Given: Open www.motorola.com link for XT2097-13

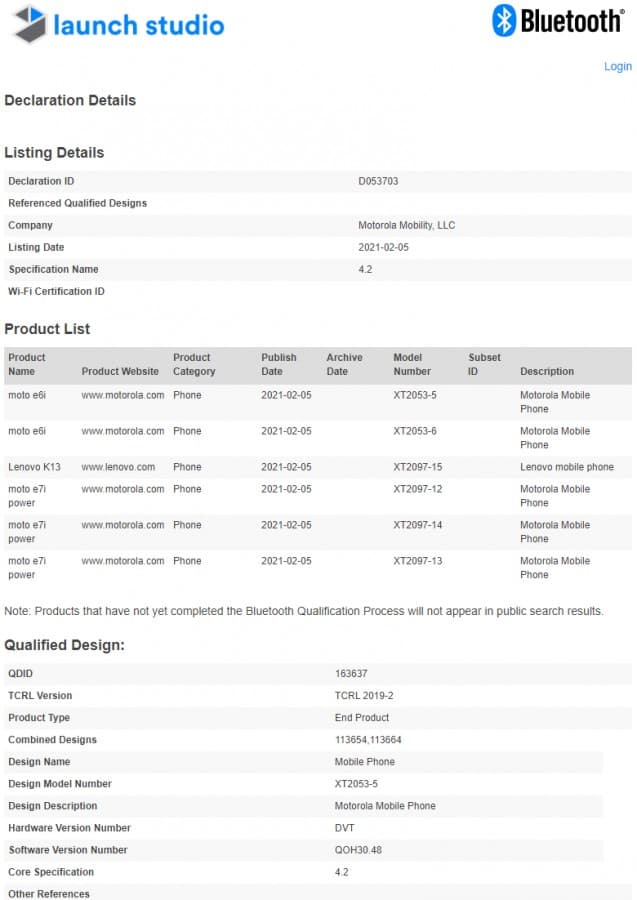Looking at the screenshot, I should click(x=122, y=561).
